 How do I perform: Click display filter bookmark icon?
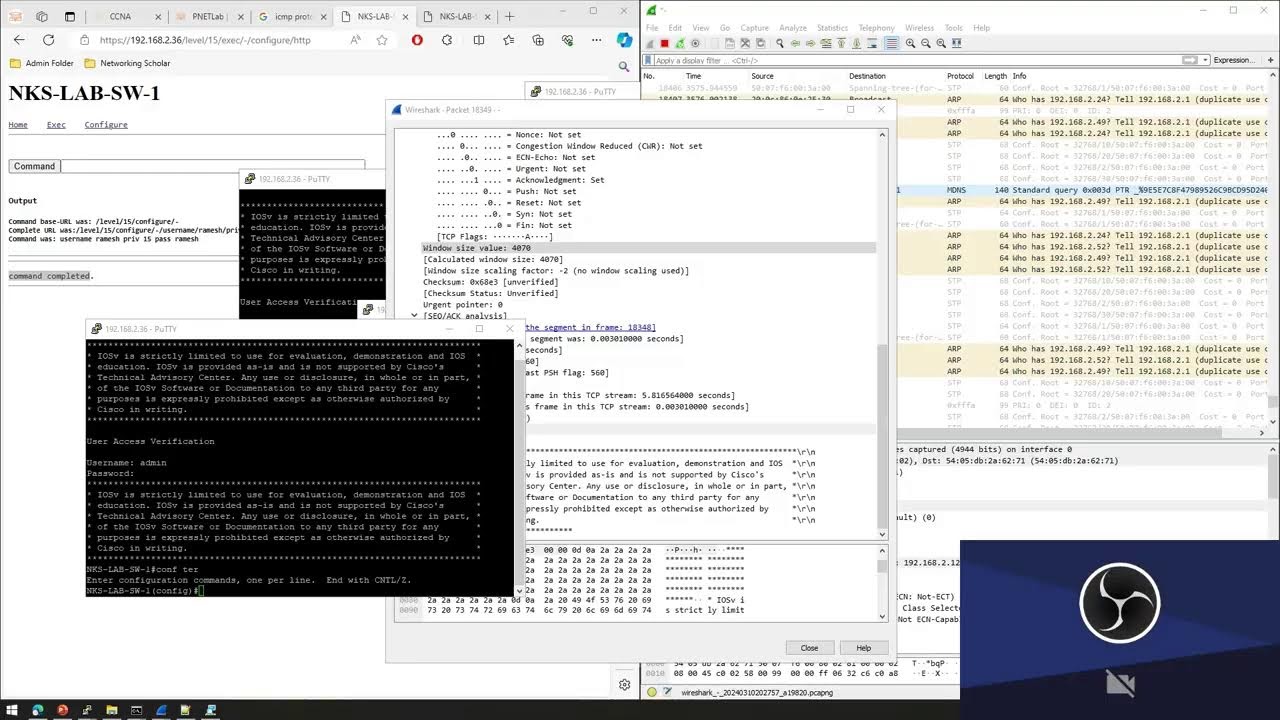[x=648, y=60]
